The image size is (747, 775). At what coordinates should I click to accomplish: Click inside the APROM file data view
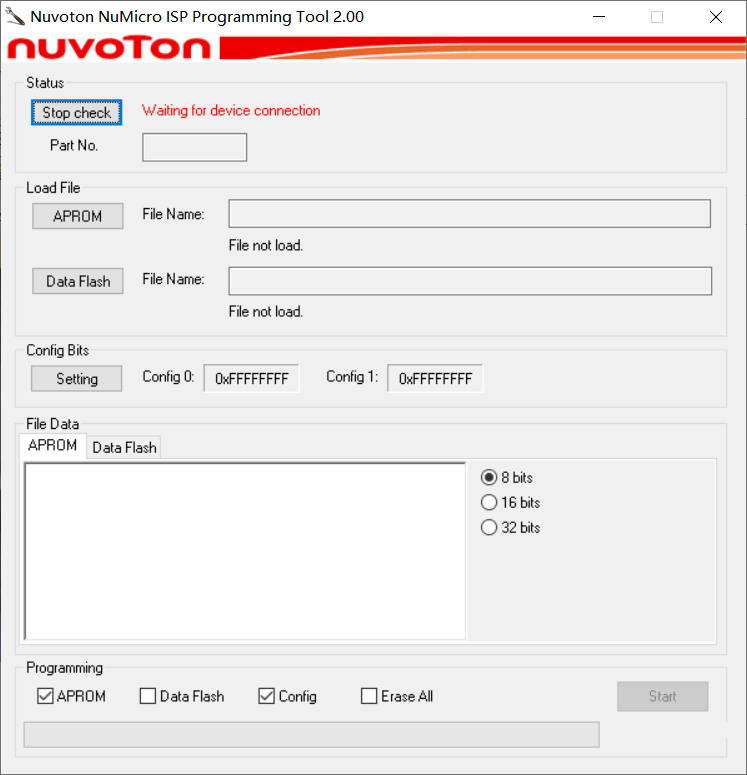point(245,551)
